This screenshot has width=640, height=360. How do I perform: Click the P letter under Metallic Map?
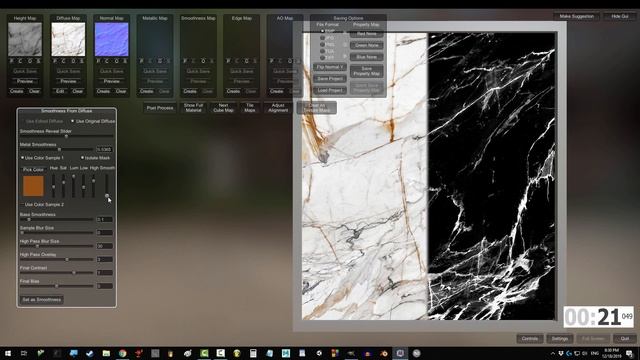point(141,61)
